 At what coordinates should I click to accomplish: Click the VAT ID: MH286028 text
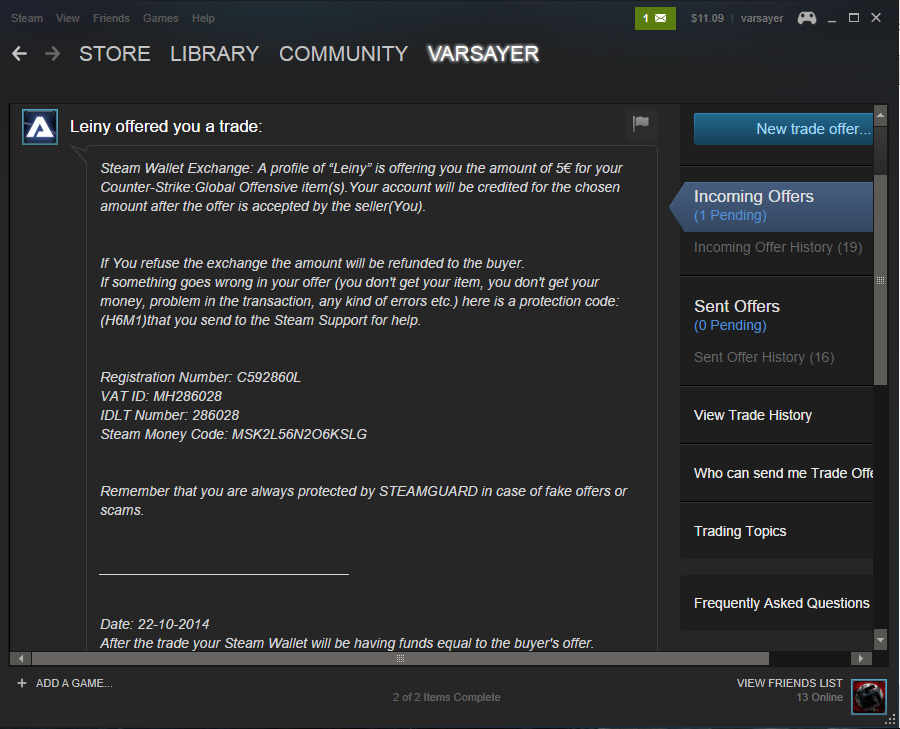(161, 396)
